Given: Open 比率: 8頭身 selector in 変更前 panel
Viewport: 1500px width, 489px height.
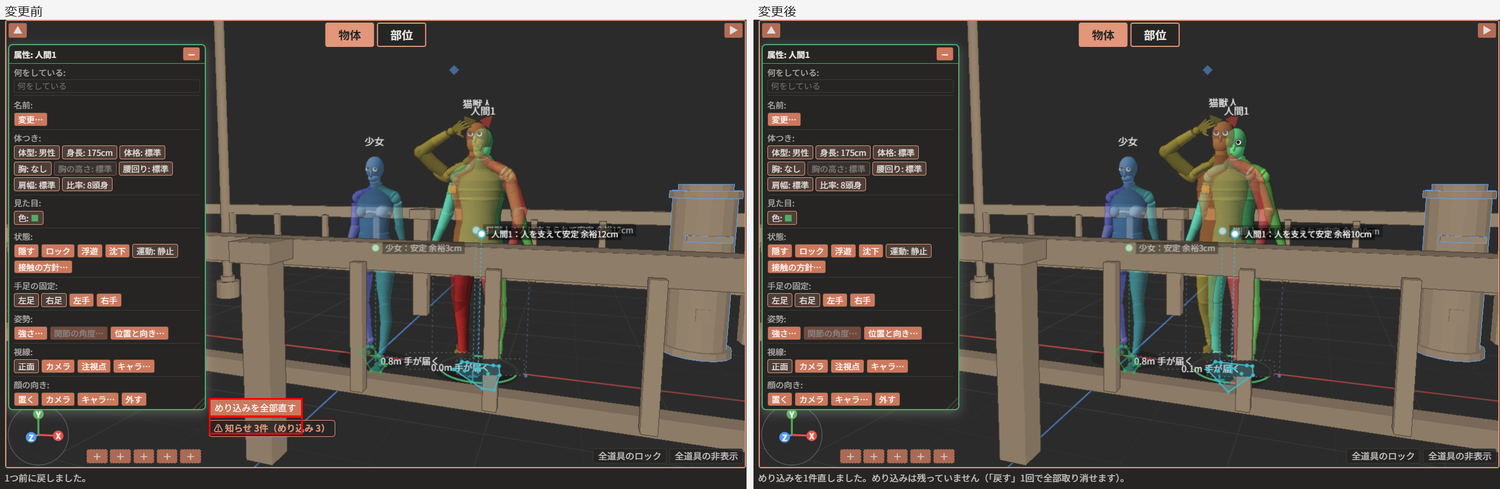Looking at the screenshot, I should [x=89, y=185].
